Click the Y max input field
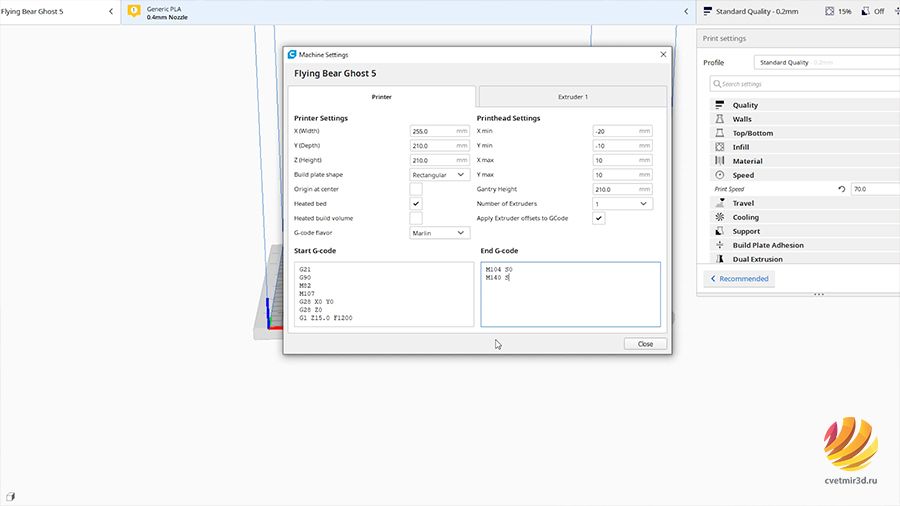This screenshot has height=506, width=900. 622,174
